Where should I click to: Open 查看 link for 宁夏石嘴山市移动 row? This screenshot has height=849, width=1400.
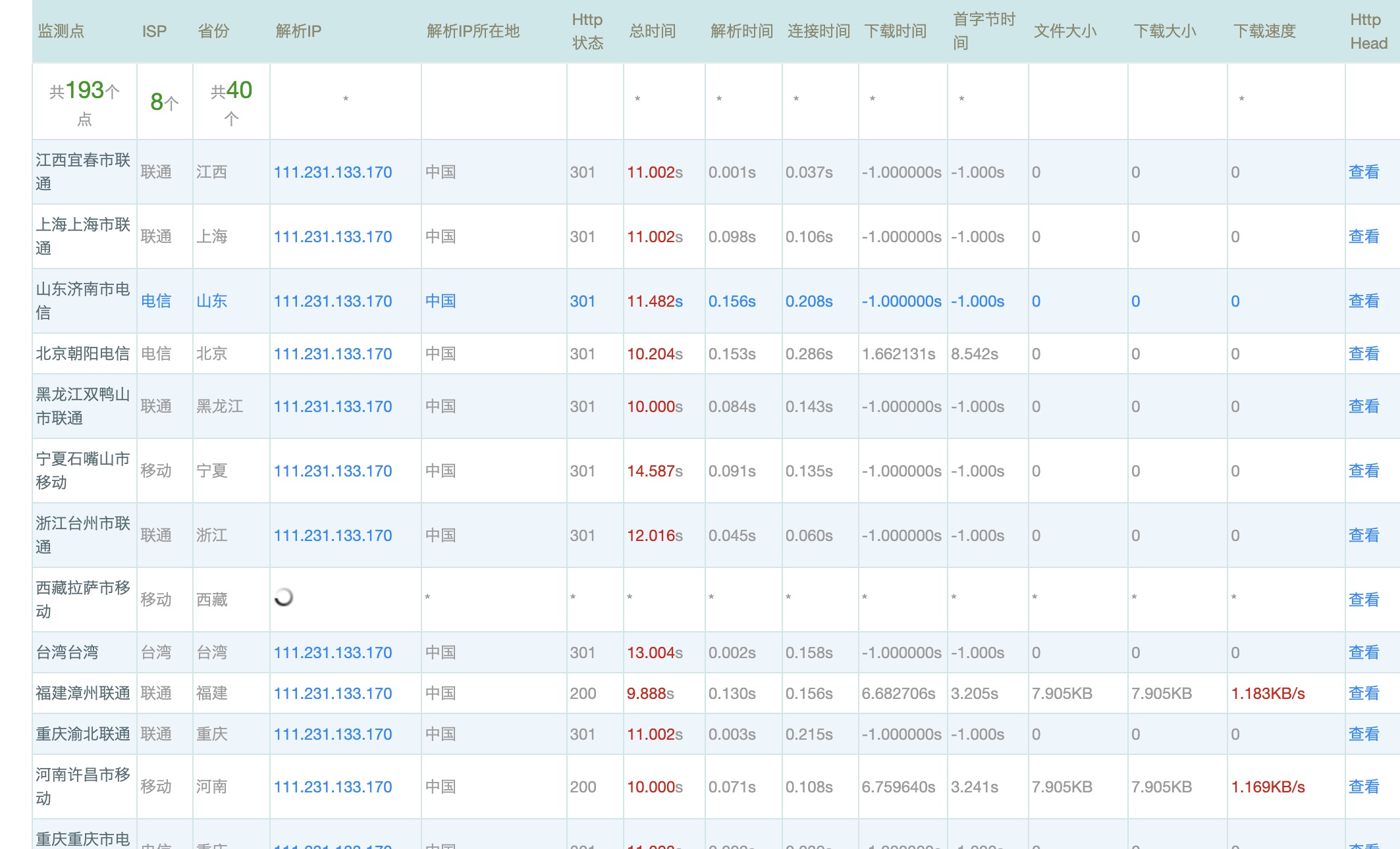pos(1364,471)
